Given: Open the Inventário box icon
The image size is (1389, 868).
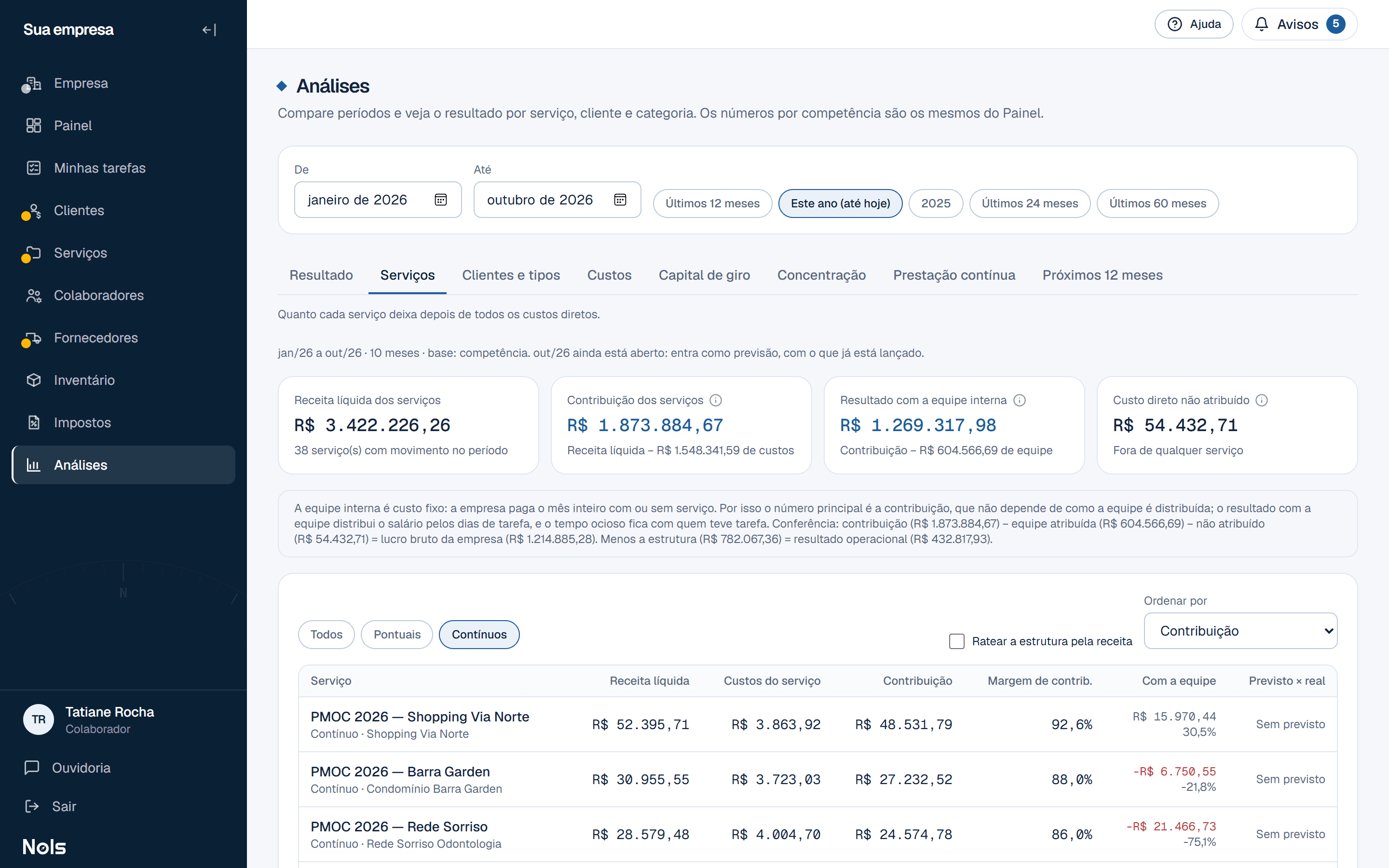Looking at the screenshot, I should [x=33, y=380].
